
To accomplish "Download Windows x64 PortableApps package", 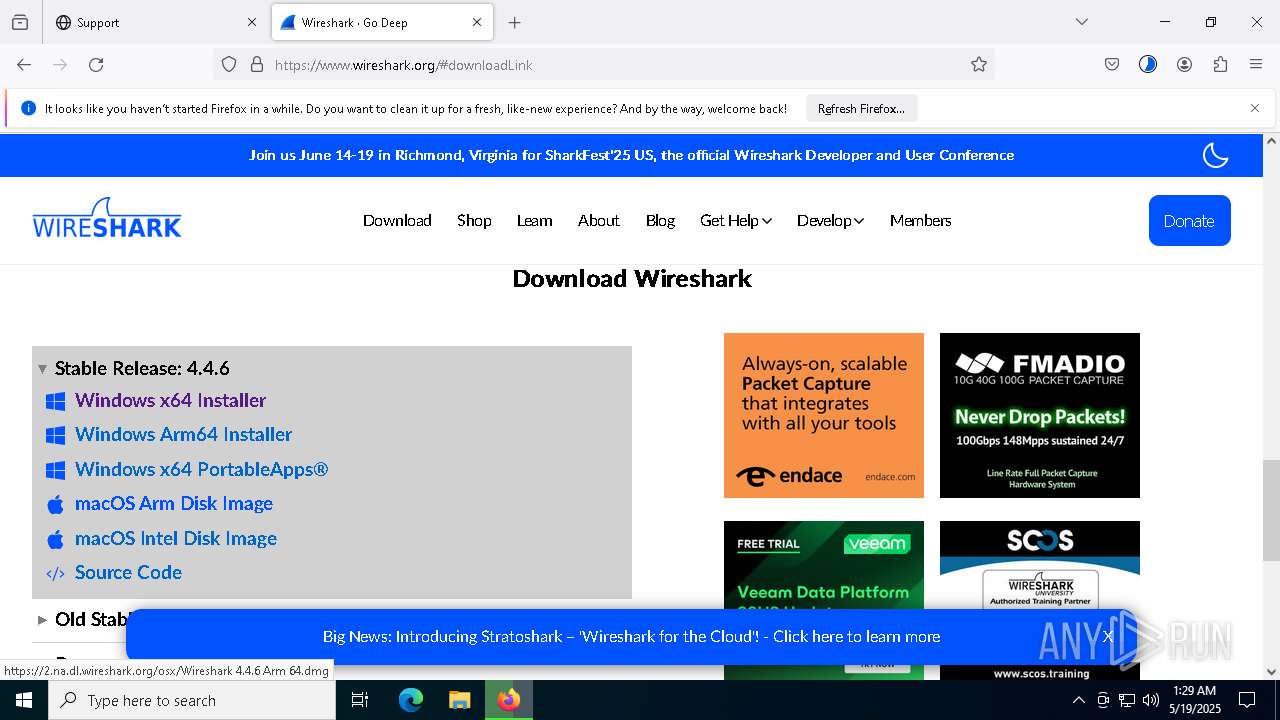I will click(x=201, y=469).
